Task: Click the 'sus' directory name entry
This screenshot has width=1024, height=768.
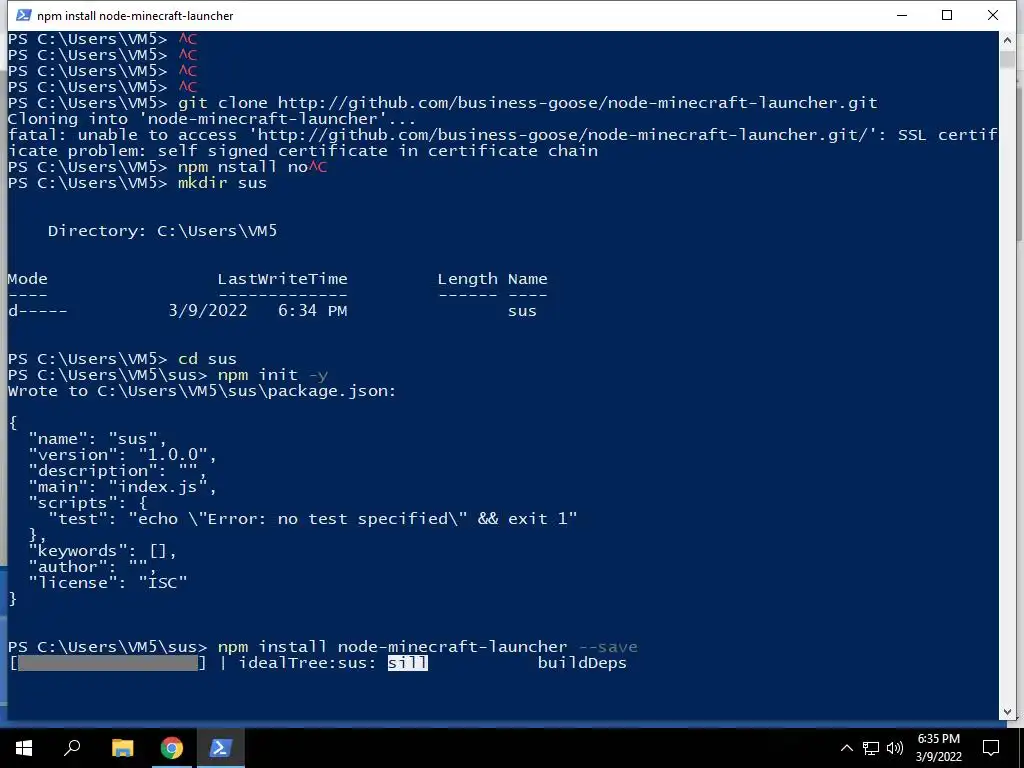Action: [522, 311]
